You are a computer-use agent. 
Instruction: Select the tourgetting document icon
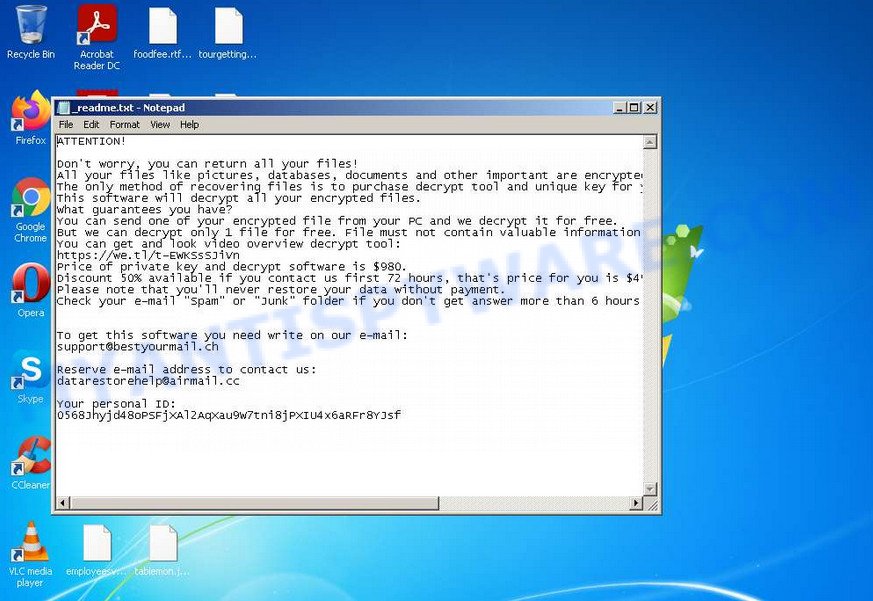[228, 28]
